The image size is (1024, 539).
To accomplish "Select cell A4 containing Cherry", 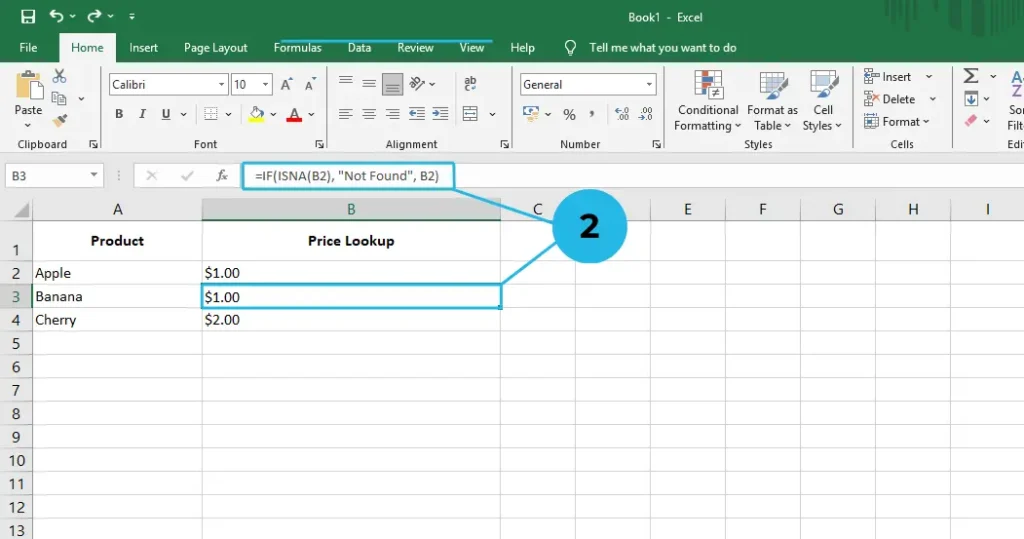I will pyautogui.click(x=118, y=320).
